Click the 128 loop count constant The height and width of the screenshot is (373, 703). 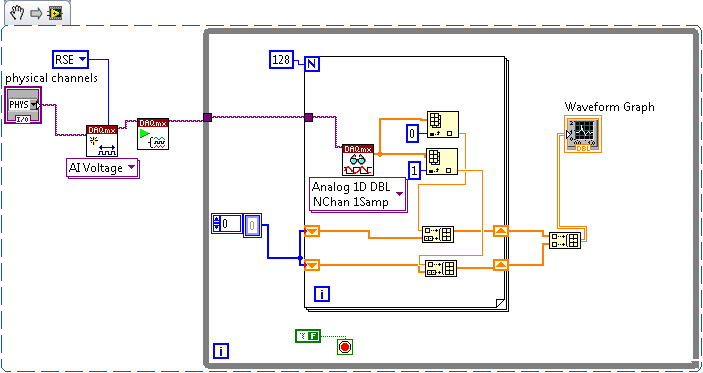point(282,60)
